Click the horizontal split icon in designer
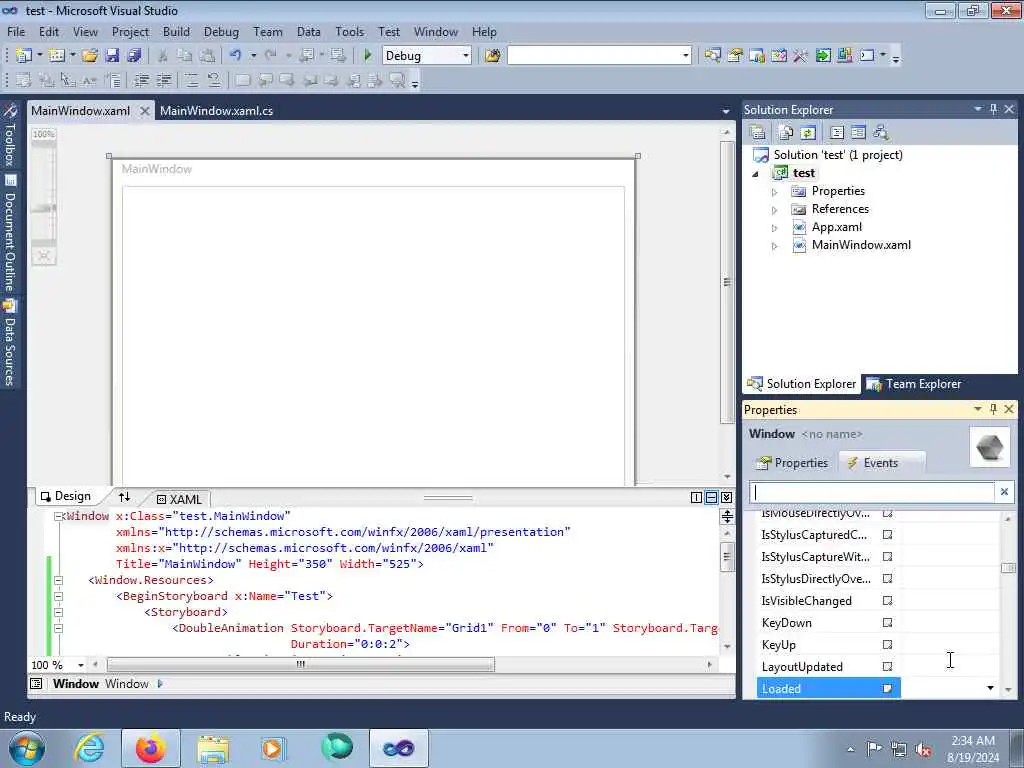 pos(711,498)
